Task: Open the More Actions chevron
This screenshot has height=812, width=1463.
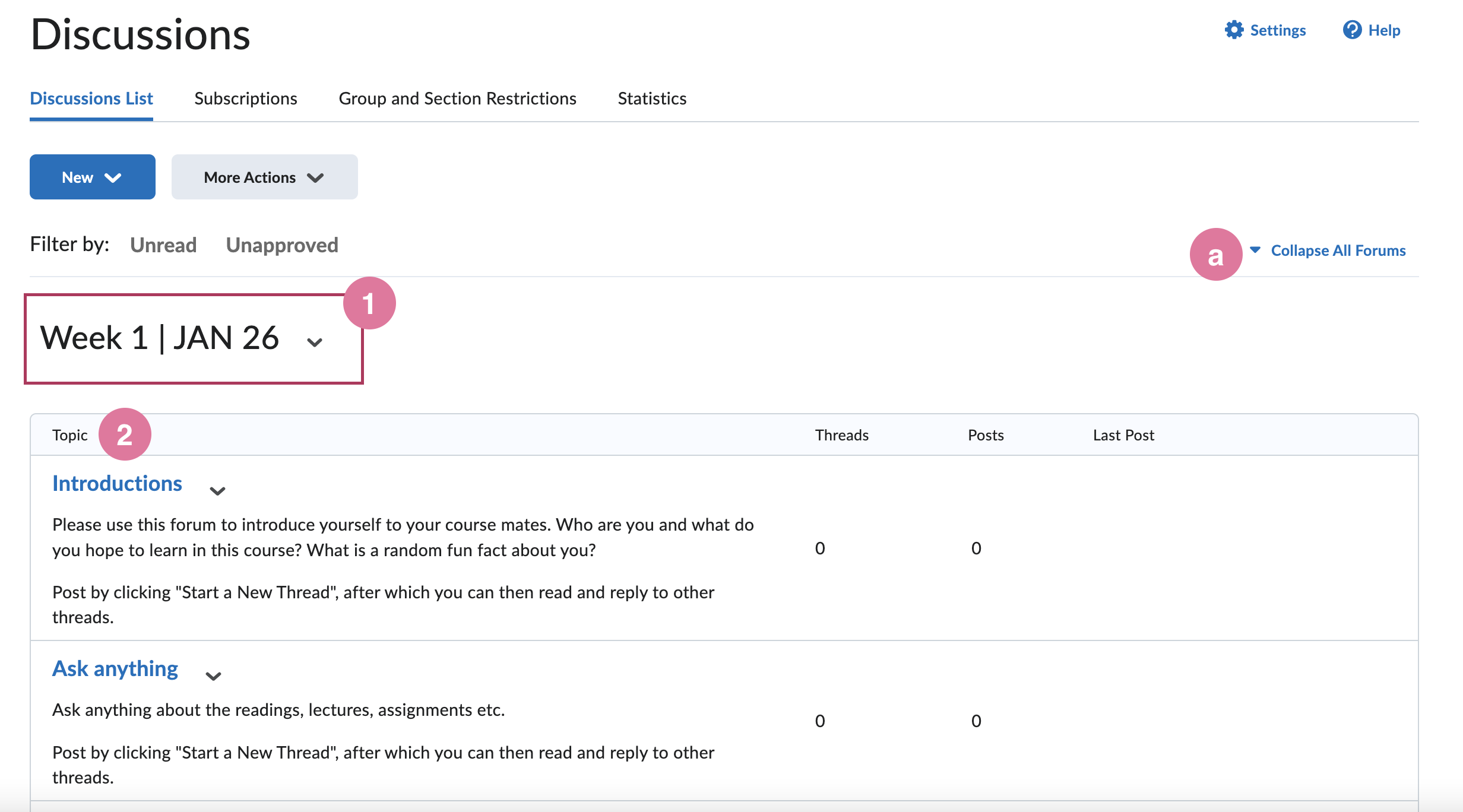Action: (x=316, y=176)
